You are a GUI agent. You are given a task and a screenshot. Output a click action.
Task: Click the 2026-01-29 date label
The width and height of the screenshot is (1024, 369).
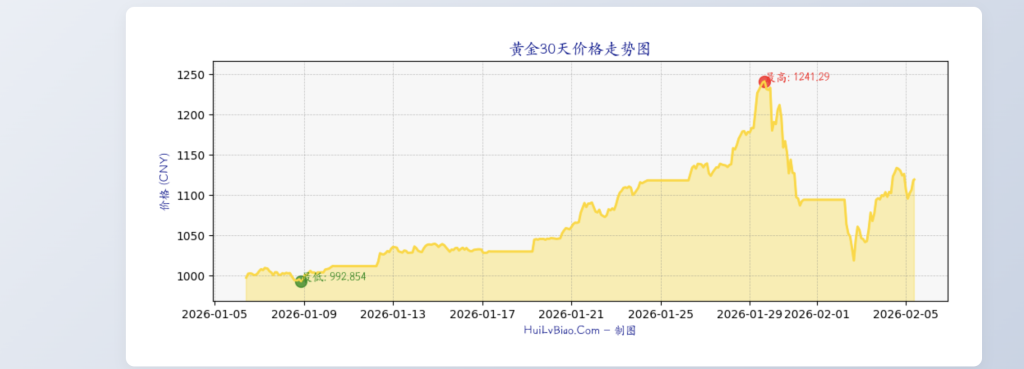(749, 314)
